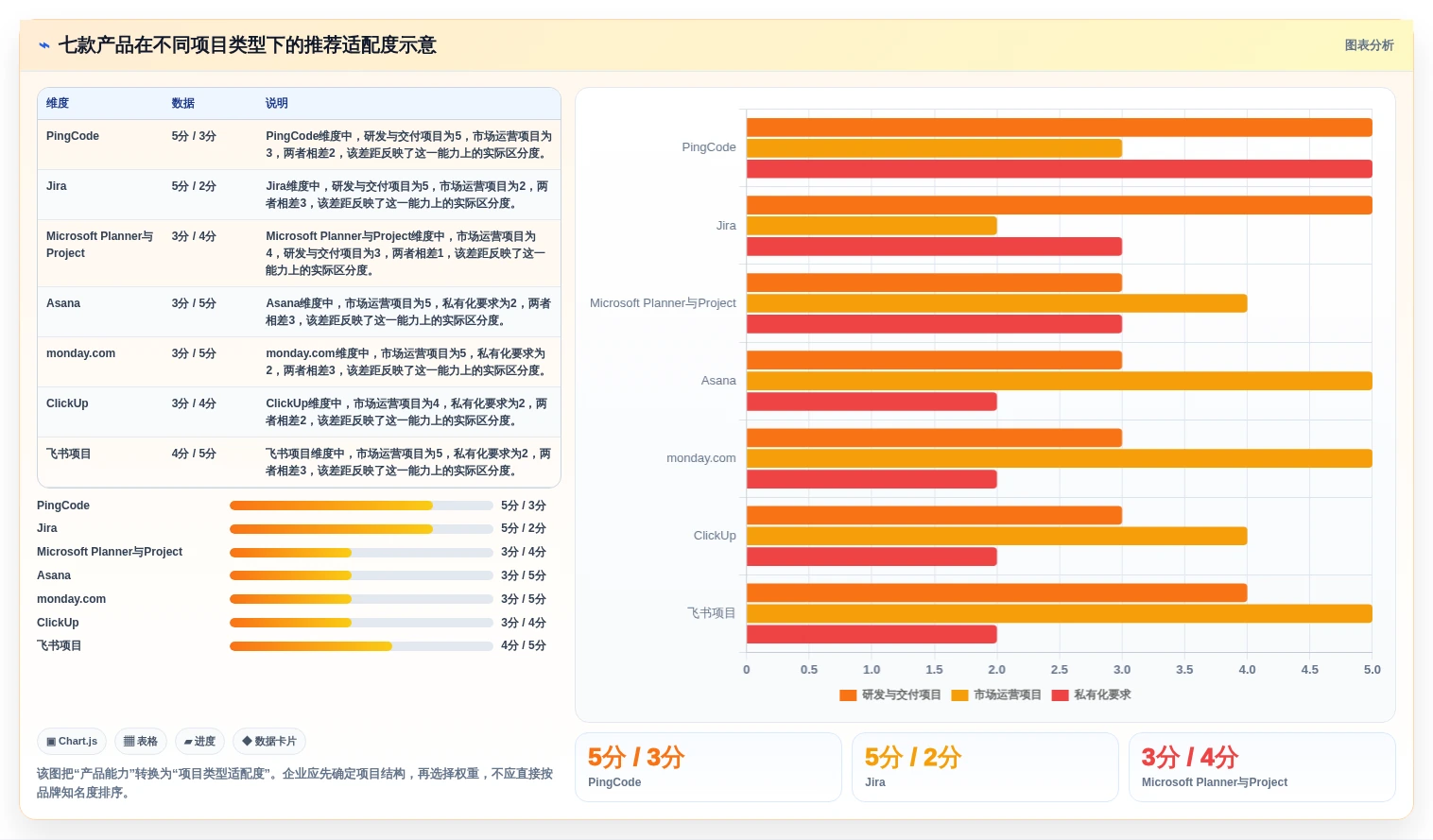
Task: Click Jira 私有化要求 red bar
Action: tap(934, 247)
